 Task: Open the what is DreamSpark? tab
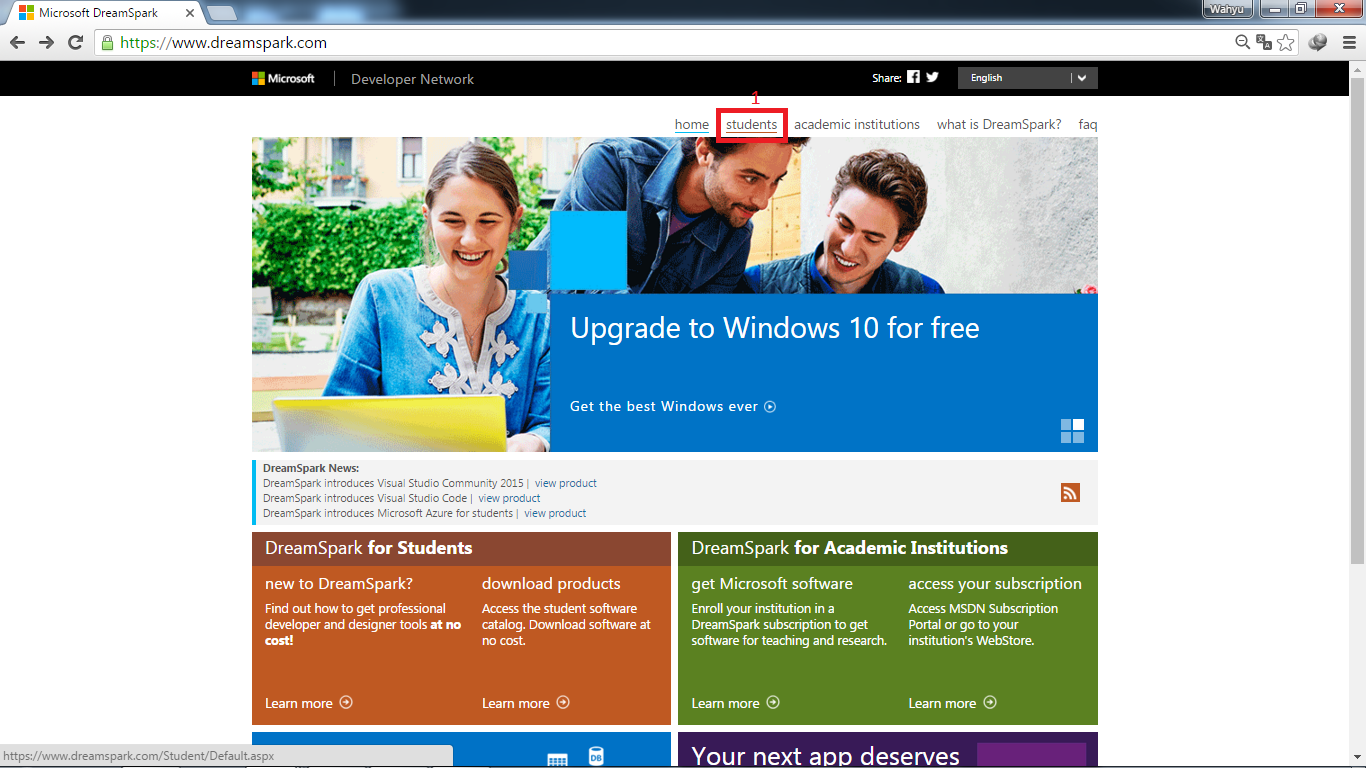999,125
